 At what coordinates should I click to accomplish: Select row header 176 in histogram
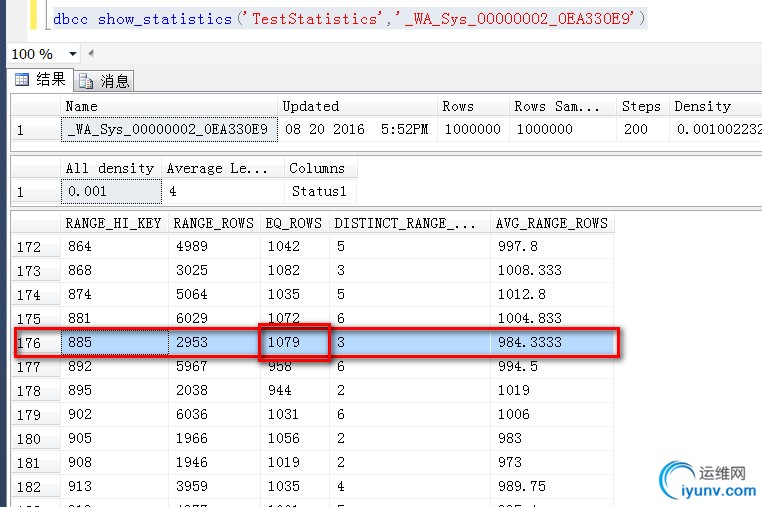tap(35, 343)
